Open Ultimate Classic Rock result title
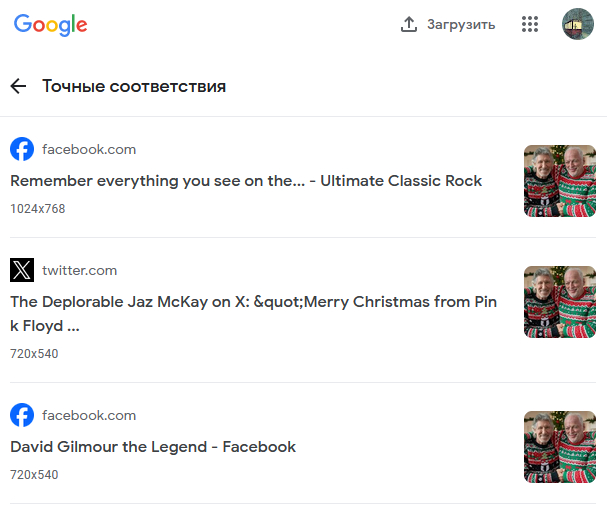The height and width of the screenshot is (521, 607). (x=246, y=181)
